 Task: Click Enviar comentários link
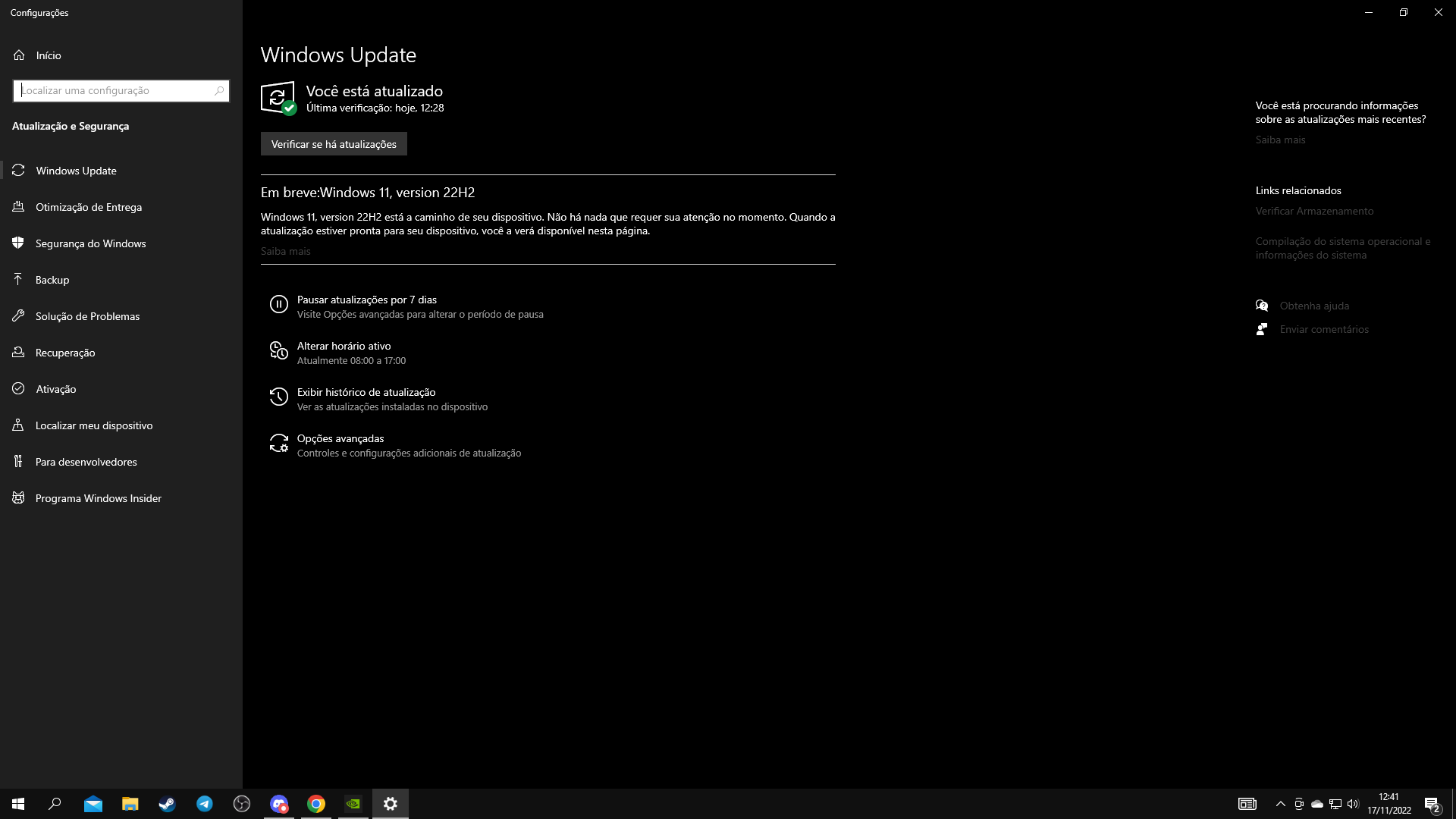point(1324,329)
